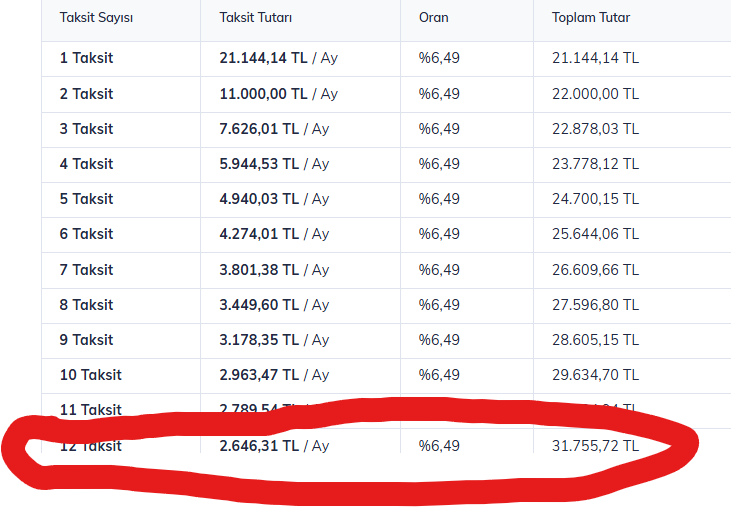The width and height of the screenshot is (731, 507).
Task: Select the 2.963,47 TL / Ay installment amount
Action: (274, 375)
